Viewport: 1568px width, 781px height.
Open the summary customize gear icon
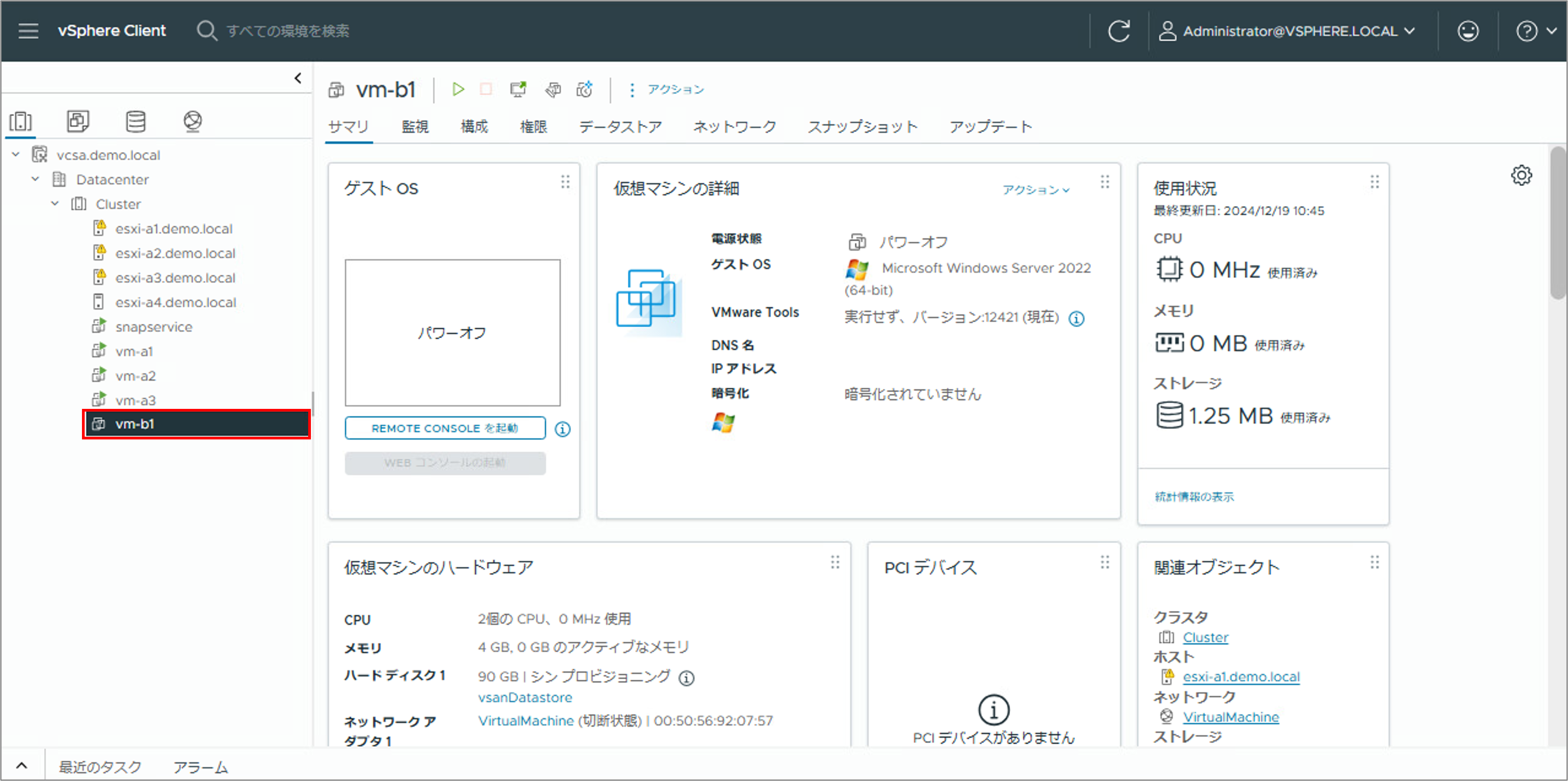pos(1521,175)
